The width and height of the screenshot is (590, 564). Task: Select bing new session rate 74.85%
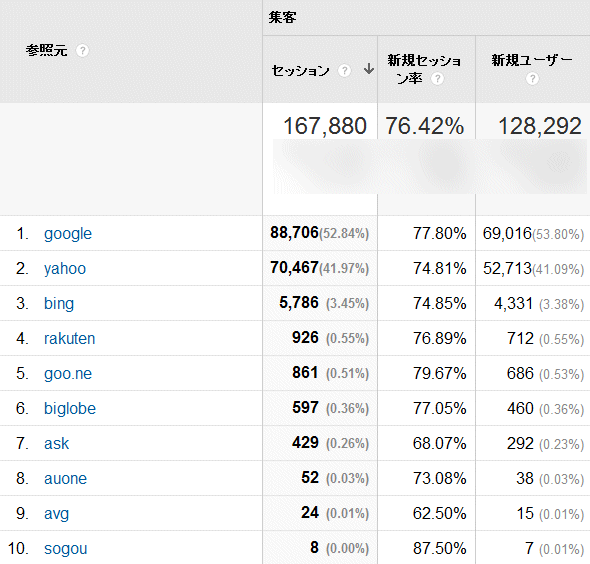pyautogui.click(x=439, y=303)
